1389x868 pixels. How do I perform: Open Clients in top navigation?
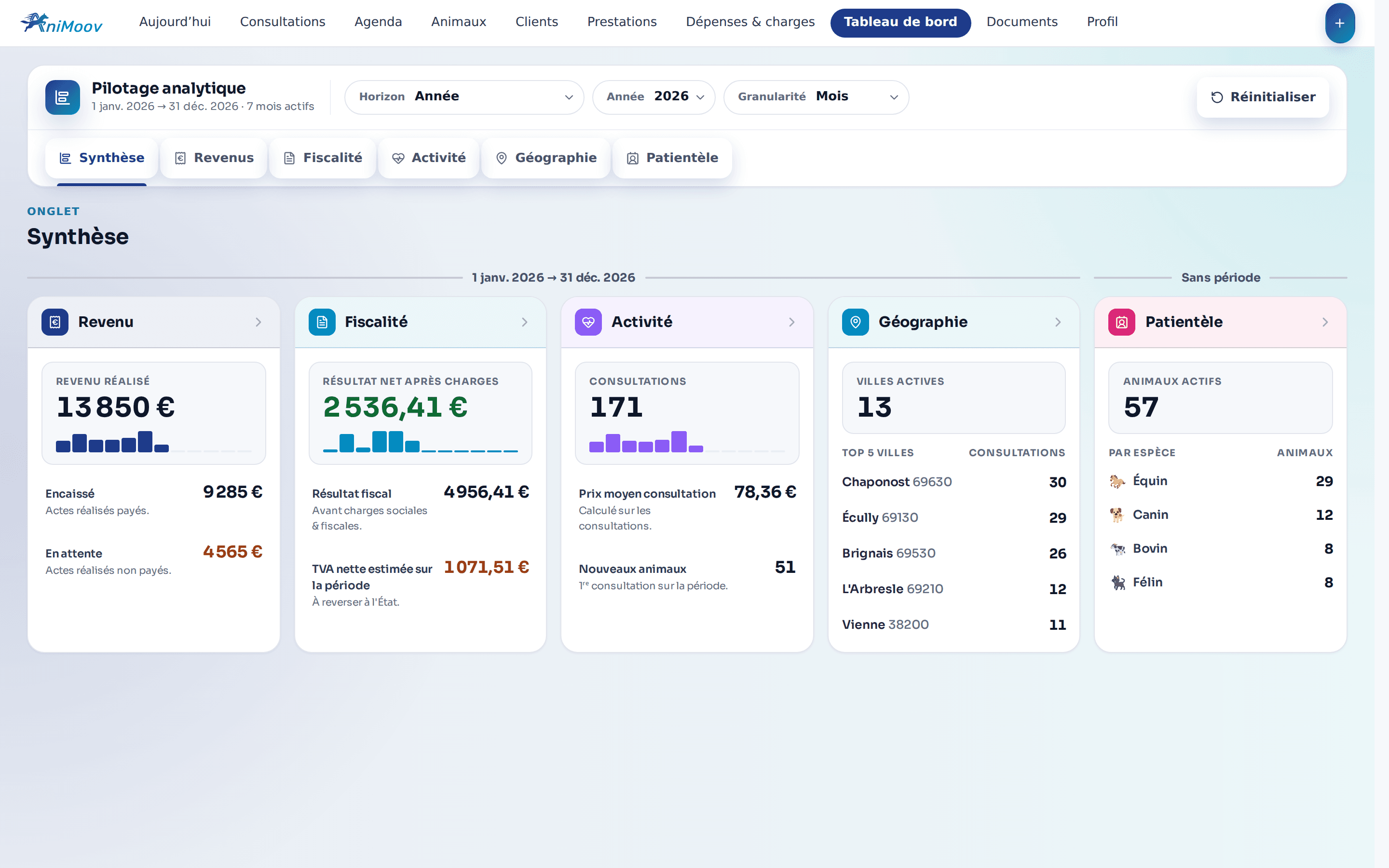(x=537, y=22)
